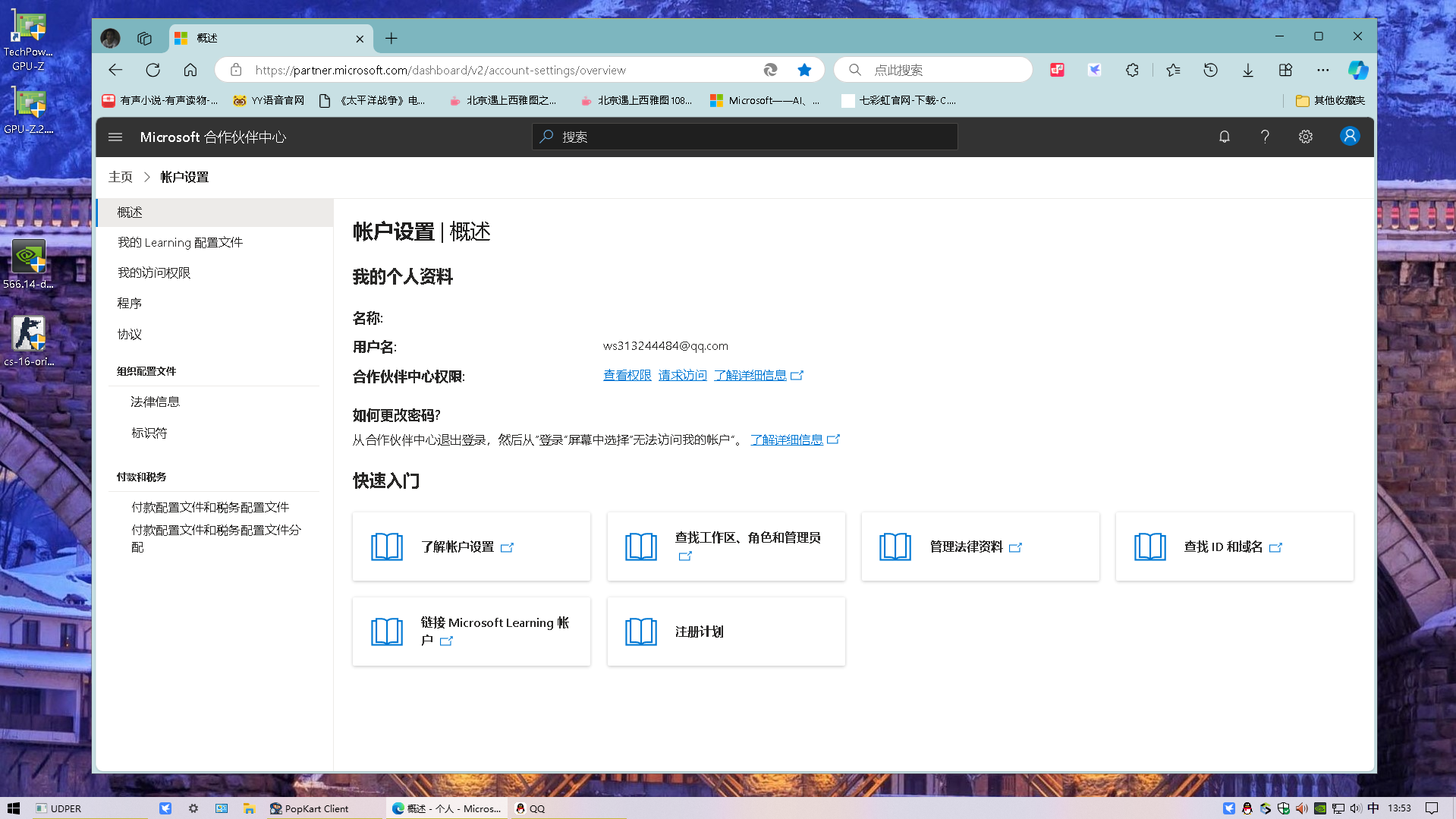Viewport: 1456px width, 819px height.
Task: Open the browser profile picture icon
Action: point(111,38)
